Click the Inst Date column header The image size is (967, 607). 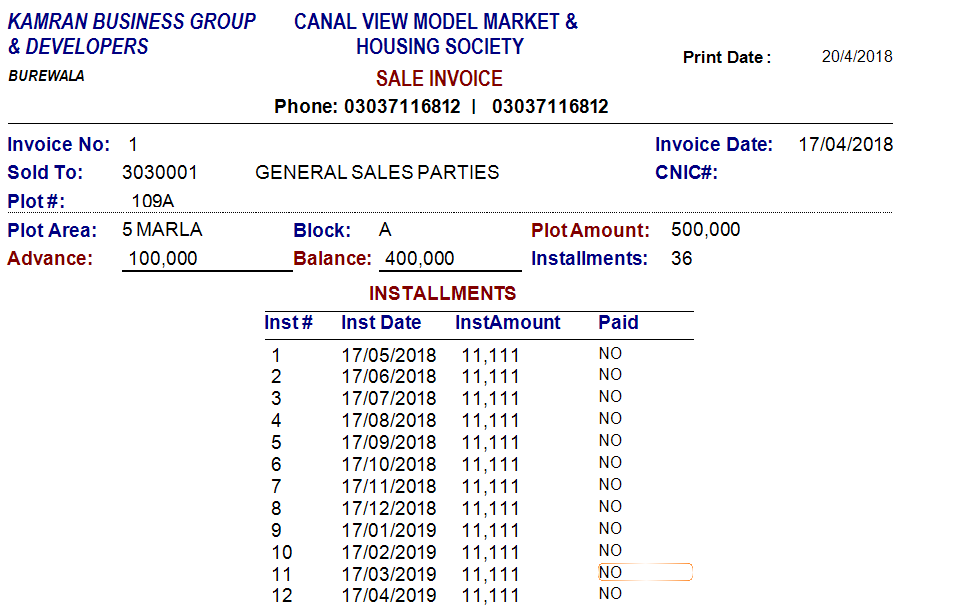click(381, 323)
